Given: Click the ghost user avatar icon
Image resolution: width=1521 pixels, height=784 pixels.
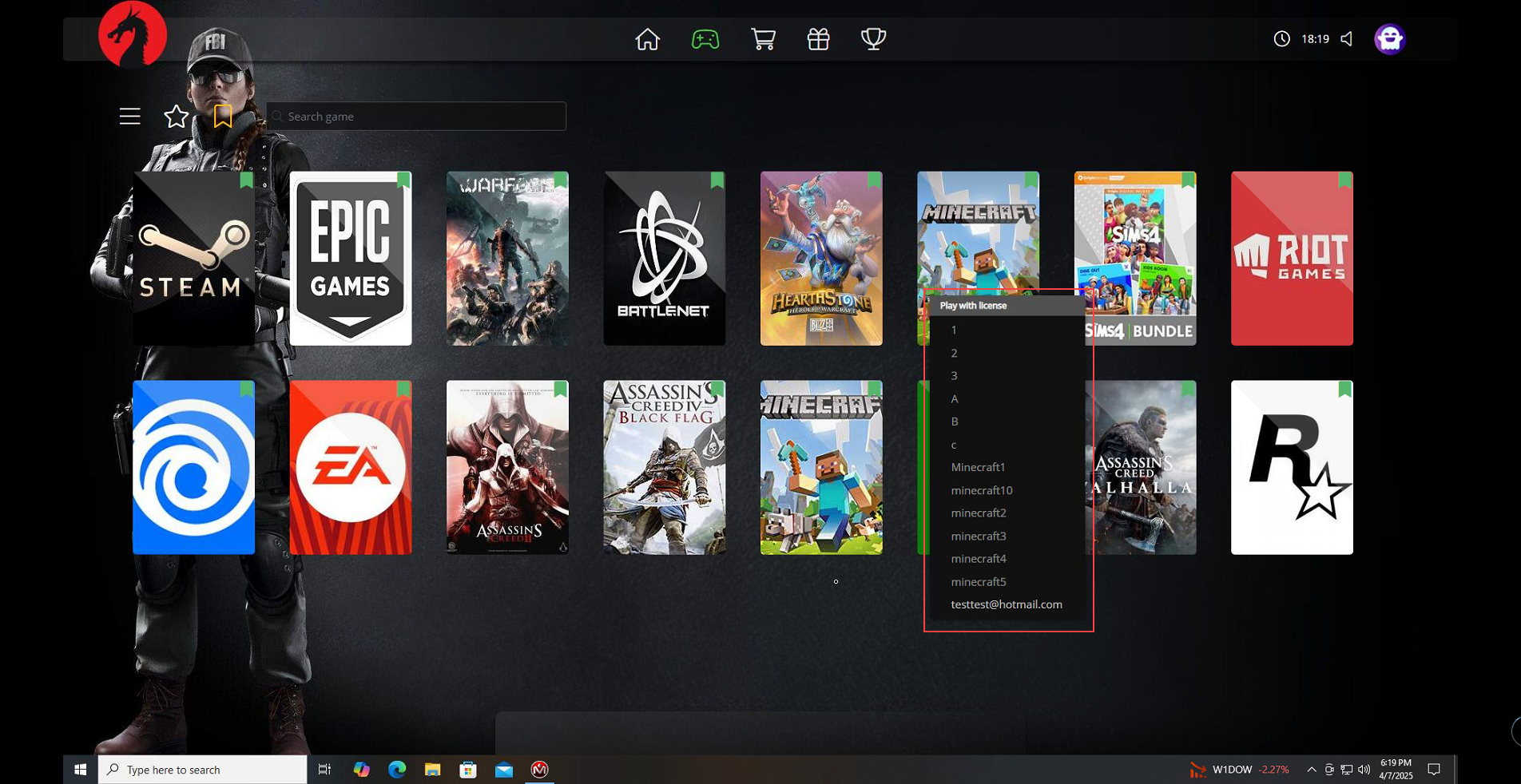Looking at the screenshot, I should 1389,39.
